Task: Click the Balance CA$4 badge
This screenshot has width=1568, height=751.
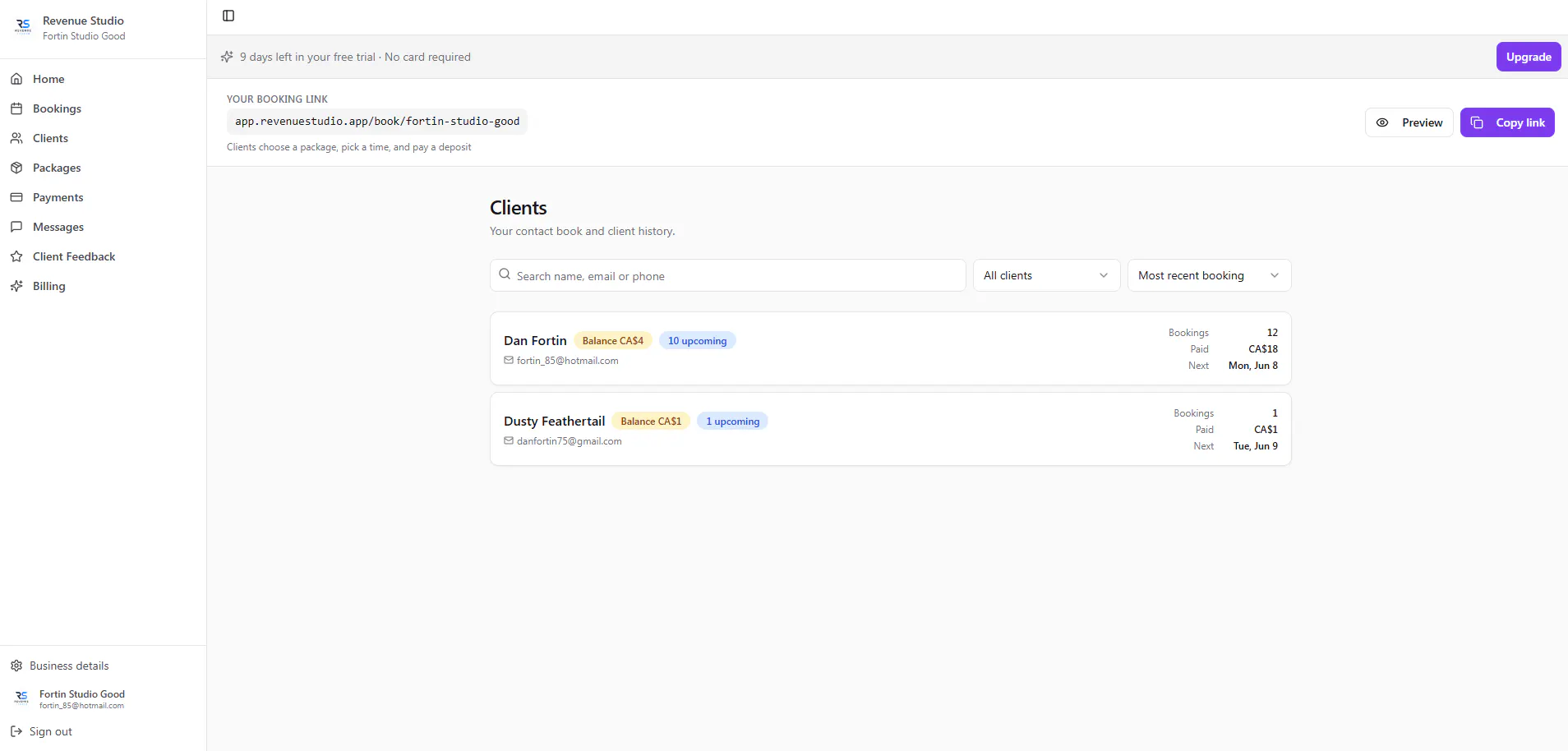Action: coord(612,340)
